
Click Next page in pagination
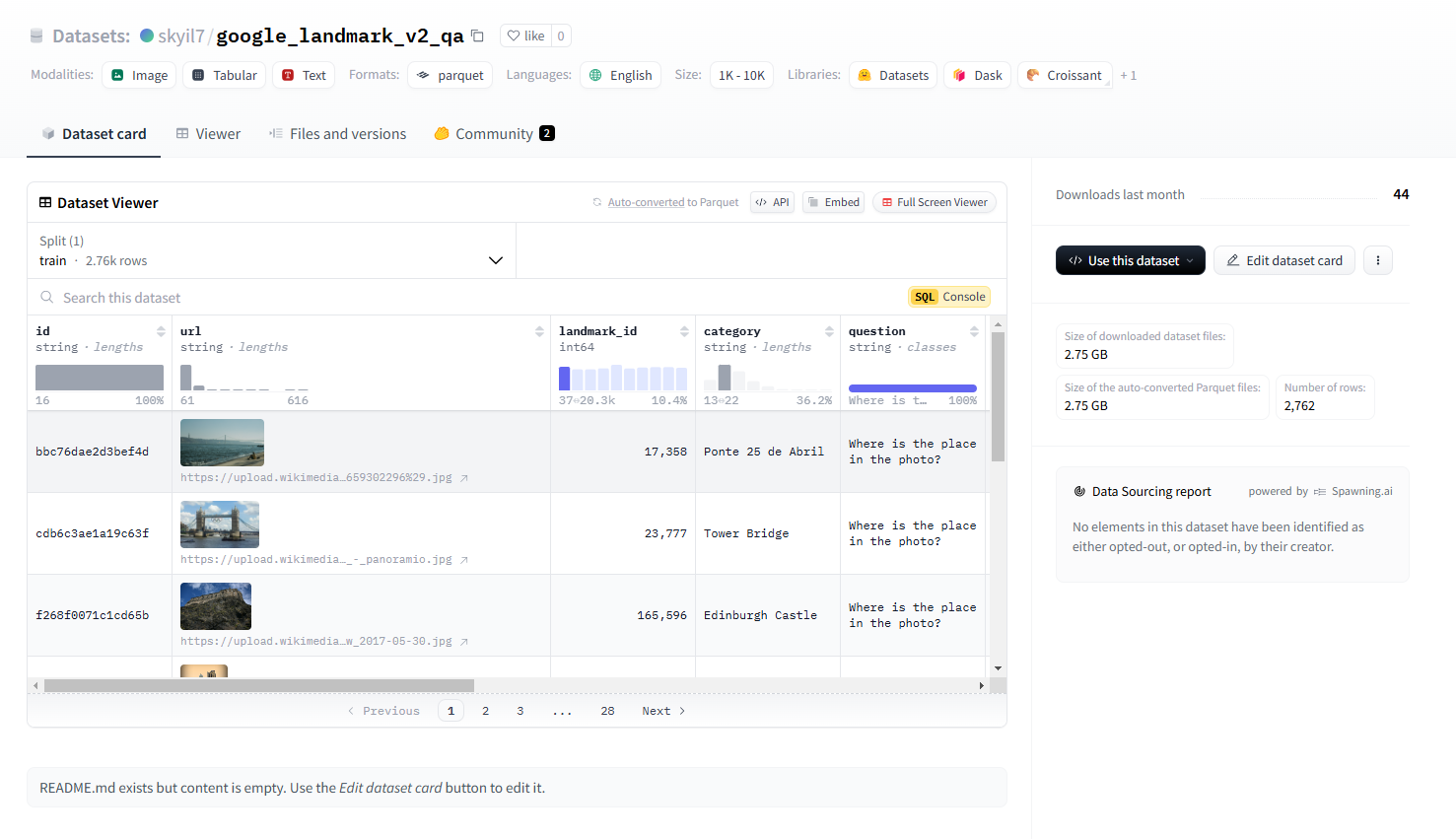tap(663, 711)
